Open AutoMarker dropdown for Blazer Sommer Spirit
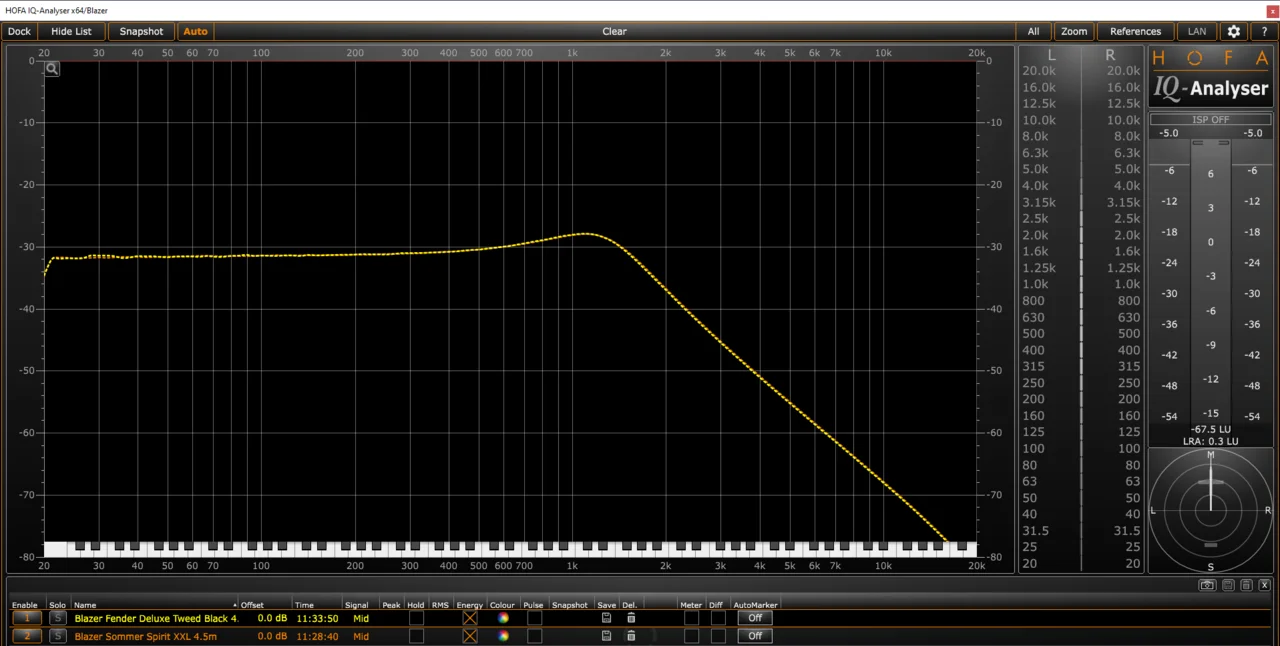The height and width of the screenshot is (646, 1280). pyautogui.click(x=755, y=636)
